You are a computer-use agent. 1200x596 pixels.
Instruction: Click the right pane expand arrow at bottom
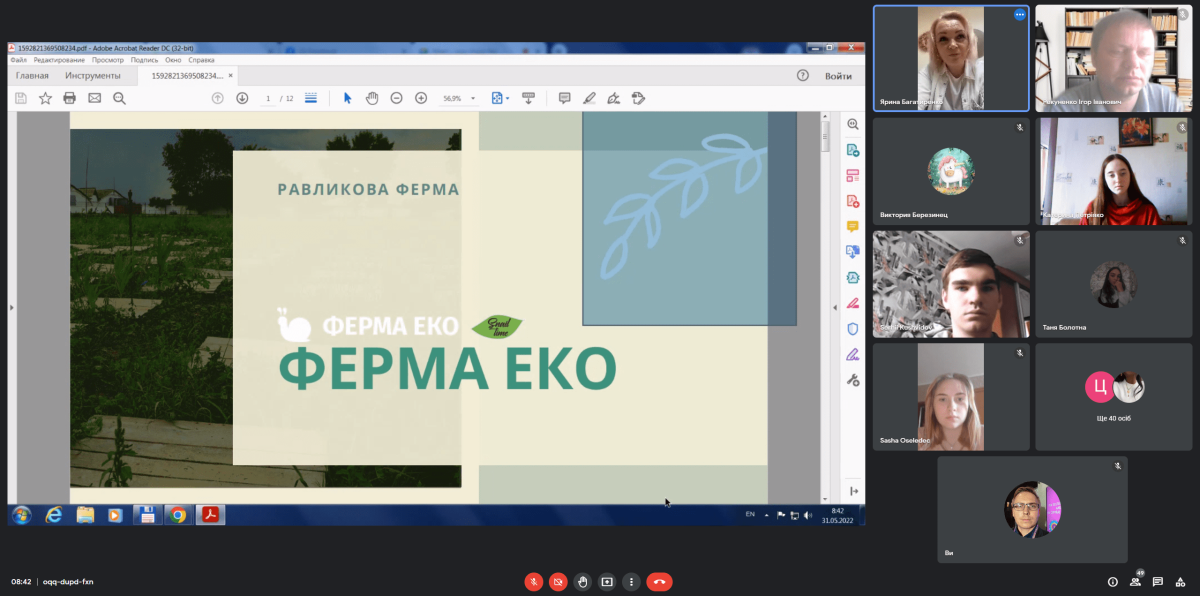point(854,491)
